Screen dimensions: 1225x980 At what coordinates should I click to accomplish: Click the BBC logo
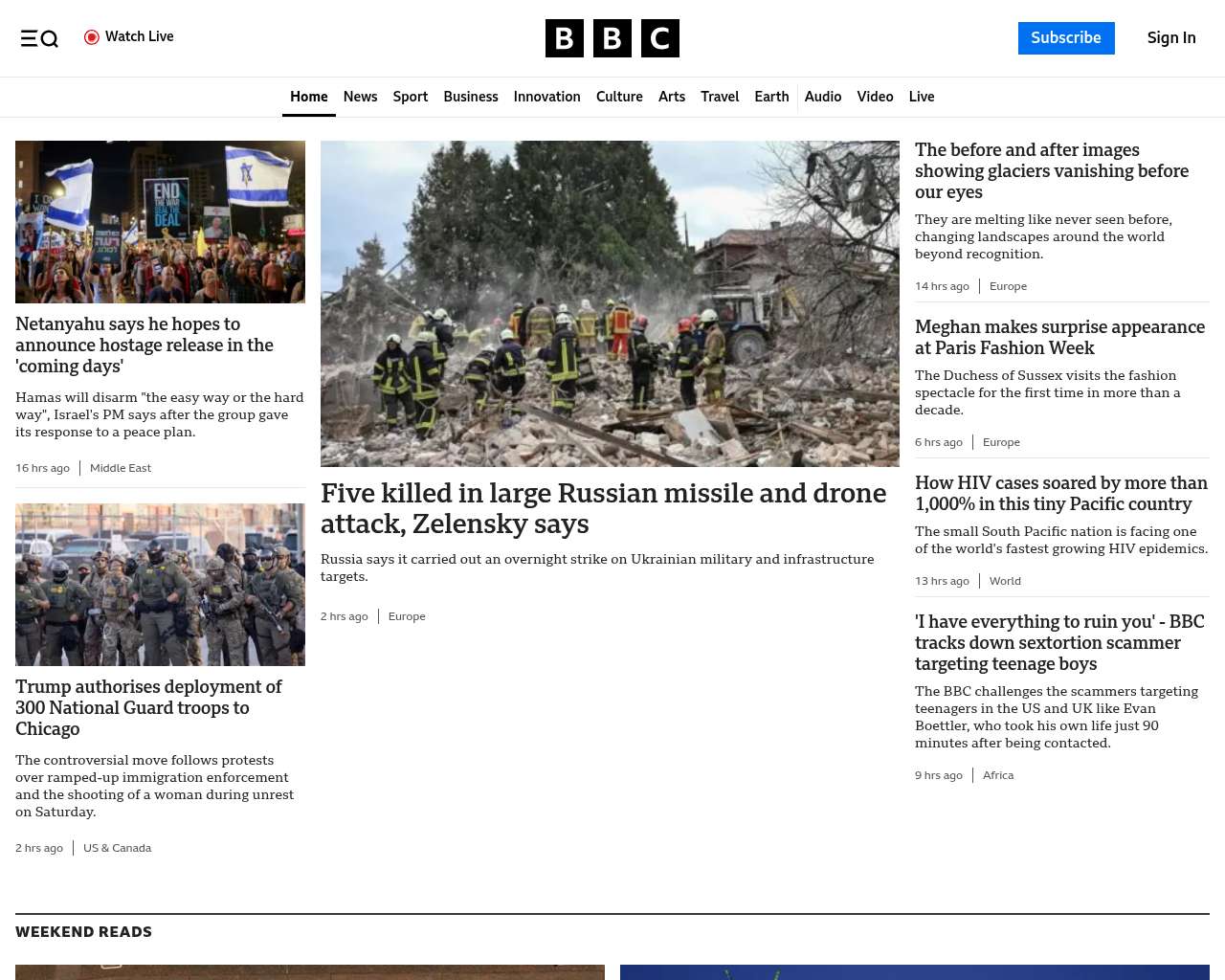pos(612,38)
